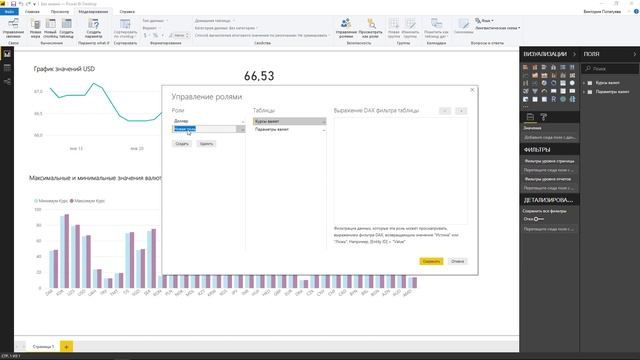Select the funnel visual icon
This screenshot has width=640, height=360.
pos(535,91)
